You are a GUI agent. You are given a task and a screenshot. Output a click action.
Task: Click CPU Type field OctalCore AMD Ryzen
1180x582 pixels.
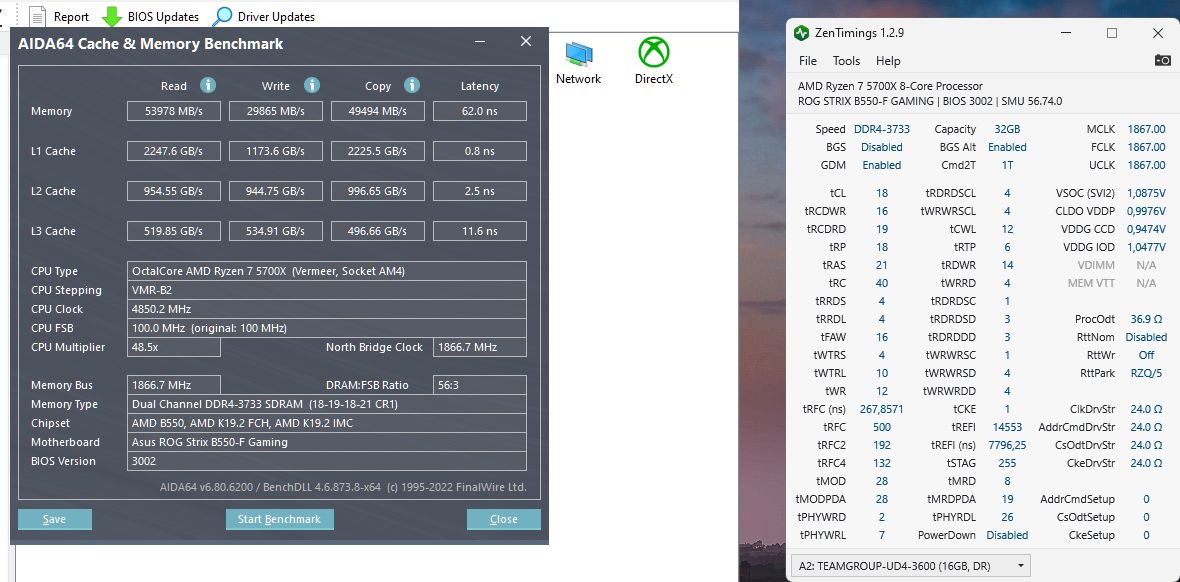pyautogui.click(x=327, y=271)
